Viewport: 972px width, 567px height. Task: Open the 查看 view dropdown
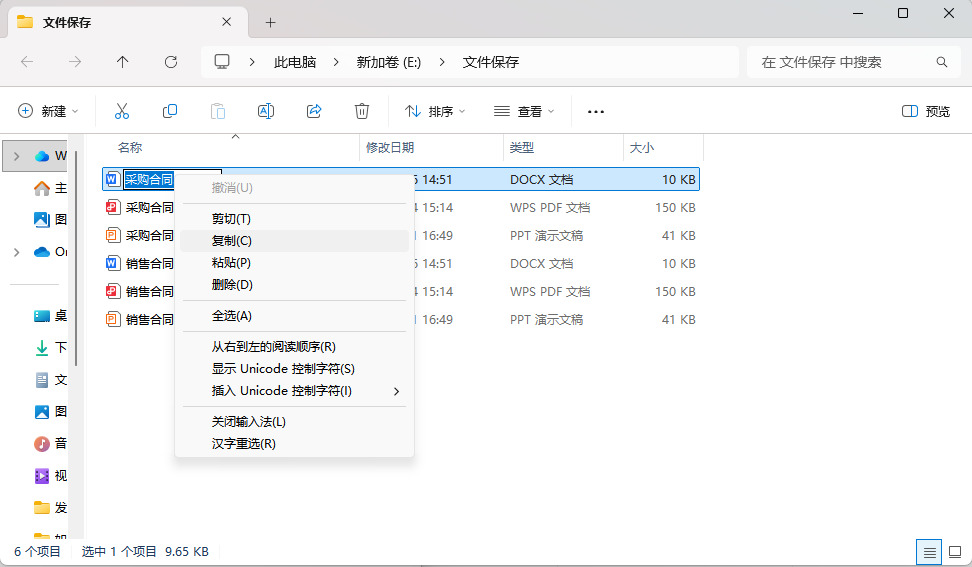point(524,111)
